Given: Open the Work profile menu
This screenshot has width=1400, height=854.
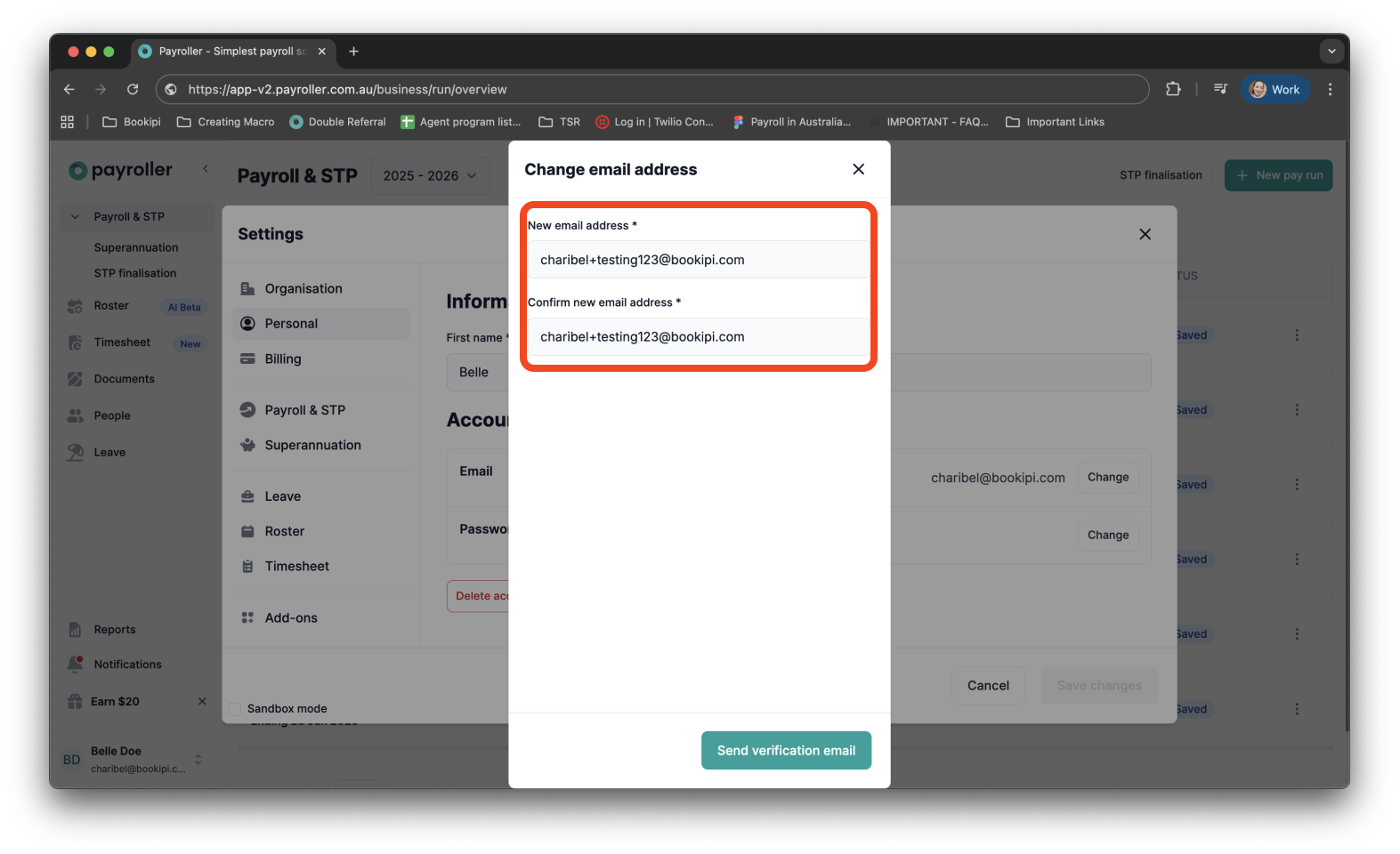Looking at the screenshot, I should click(1275, 89).
